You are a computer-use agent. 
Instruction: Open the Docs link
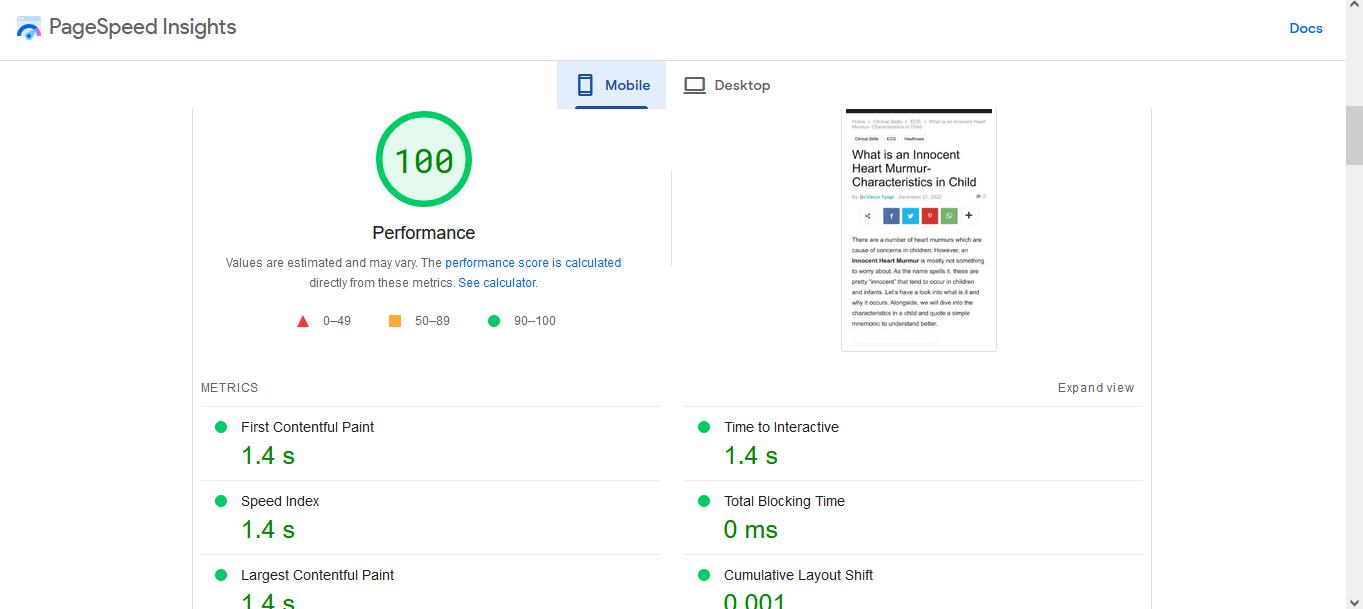pyautogui.click(x=1306, y=28)
